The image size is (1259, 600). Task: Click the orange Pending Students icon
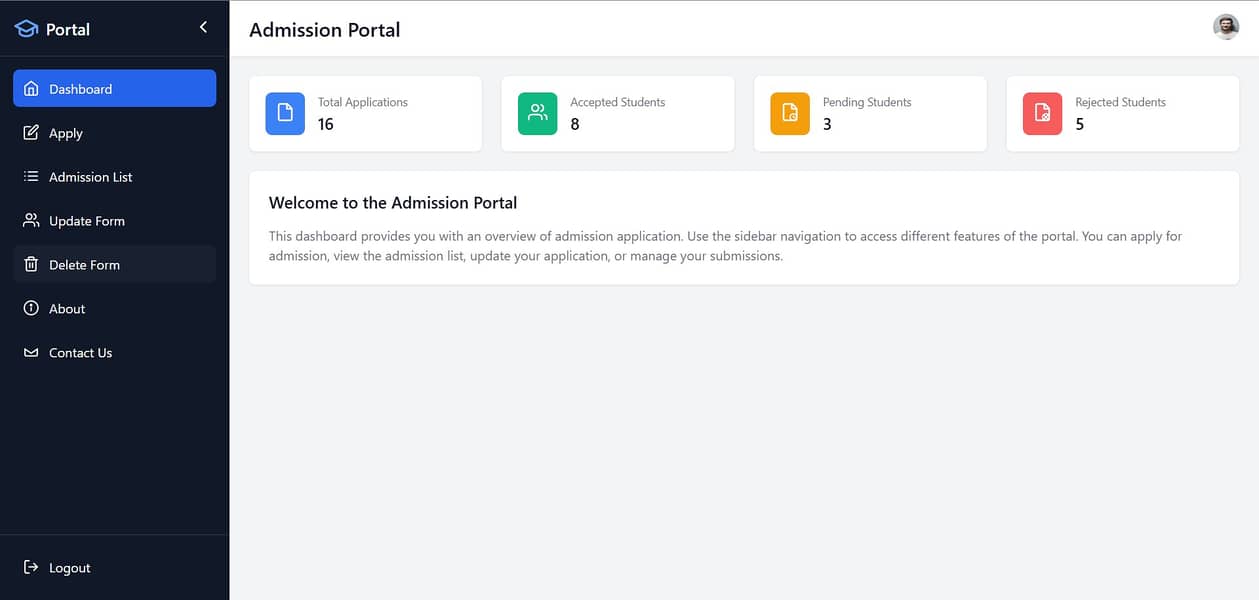790,113
